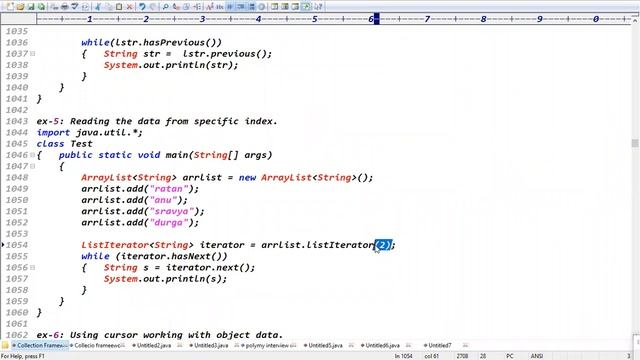The image size is (640, 360).
Task: Click "PC" line-ending indicator in status bar
Action: click(509, 356)
